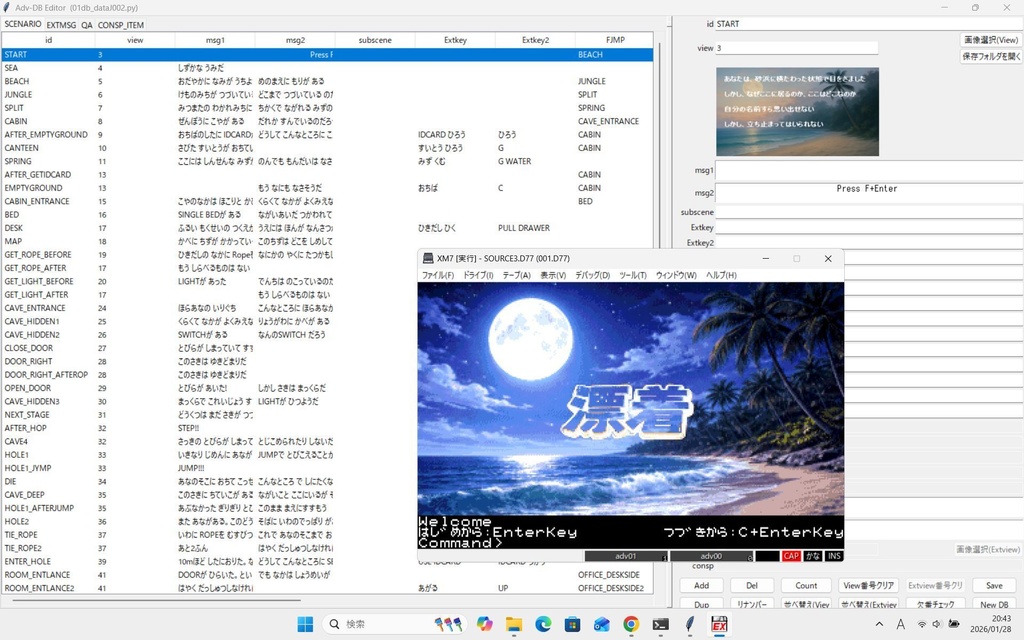Click the view field containing 3
This screenshot has width=1024, height=640.
coord(797,48)
